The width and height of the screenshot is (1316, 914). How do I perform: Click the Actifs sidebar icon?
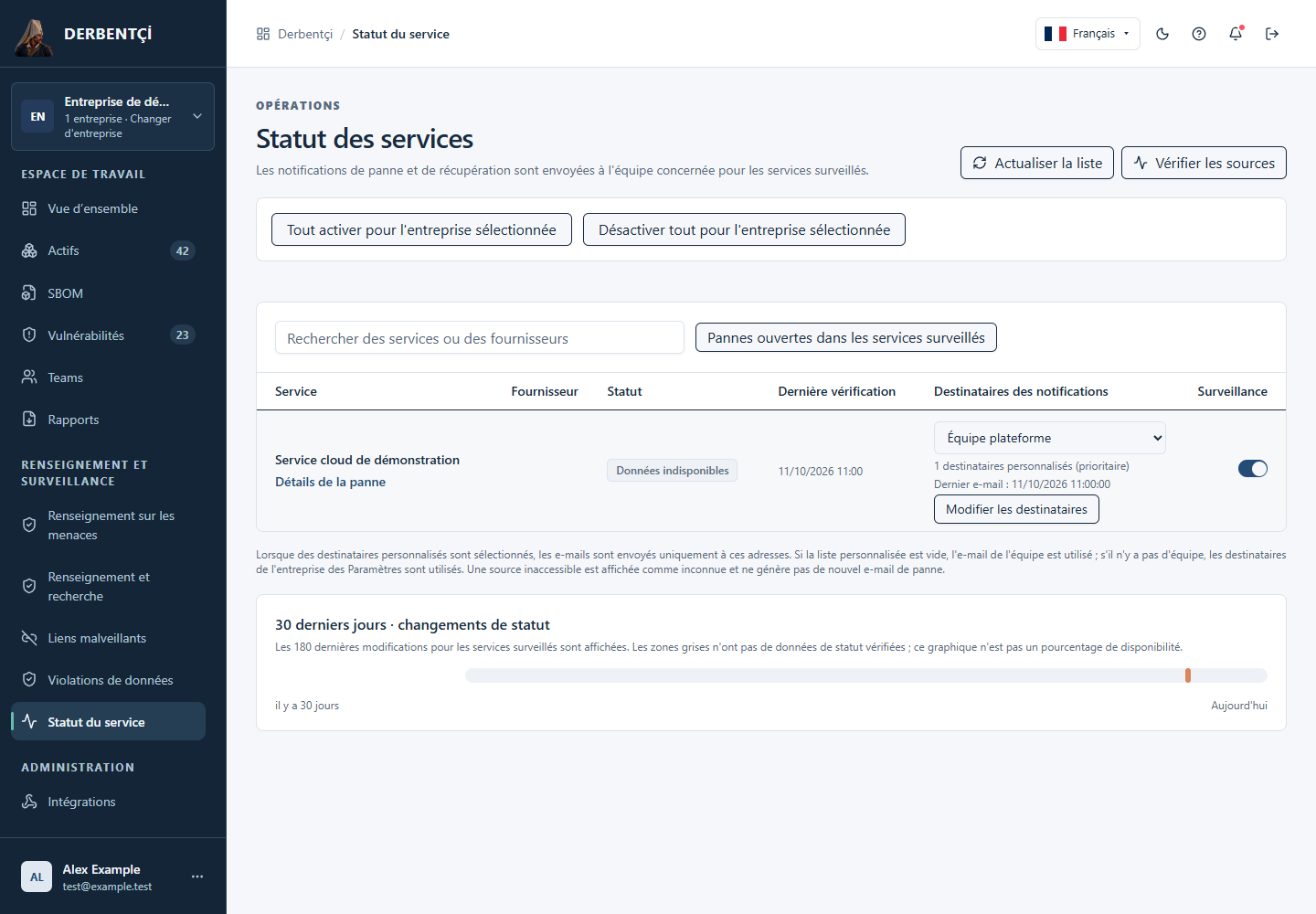[x=29, y=250]
